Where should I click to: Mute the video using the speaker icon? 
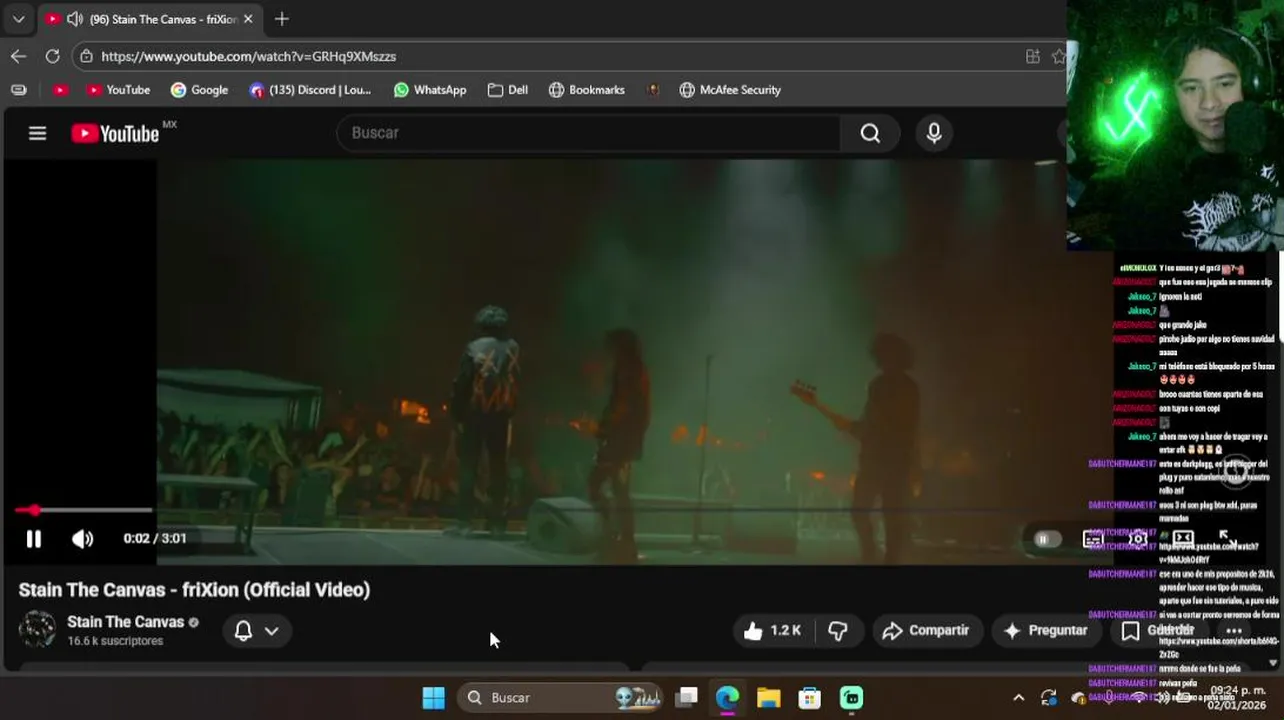point(82,539)
